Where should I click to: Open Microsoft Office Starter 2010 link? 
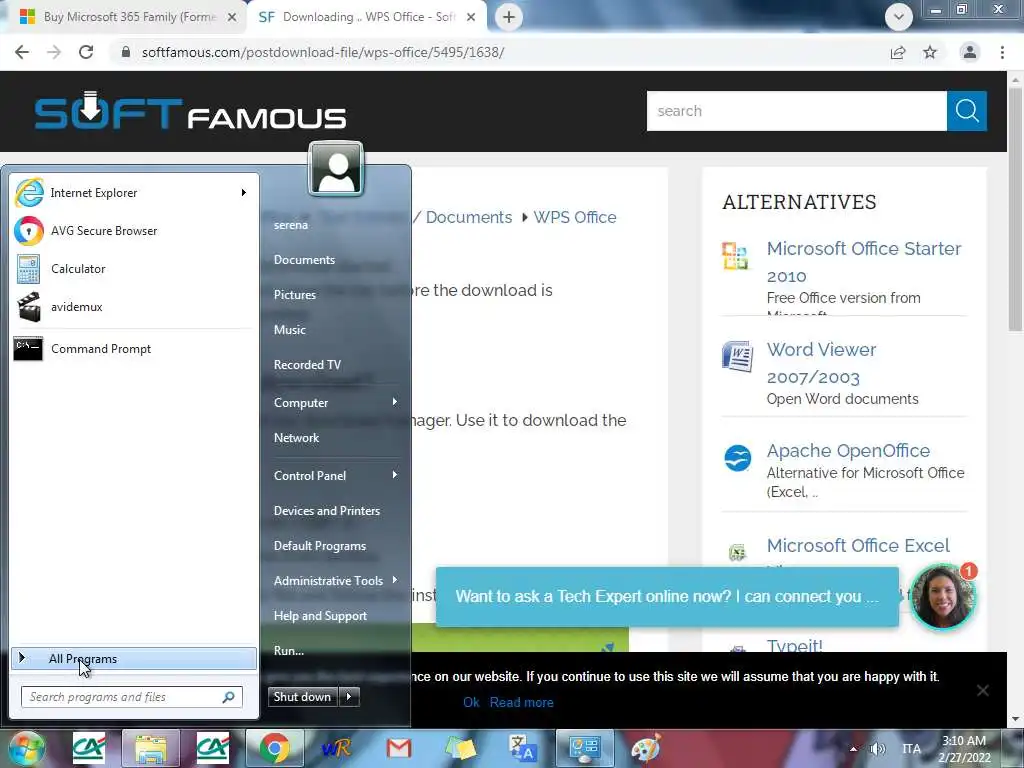863,262
